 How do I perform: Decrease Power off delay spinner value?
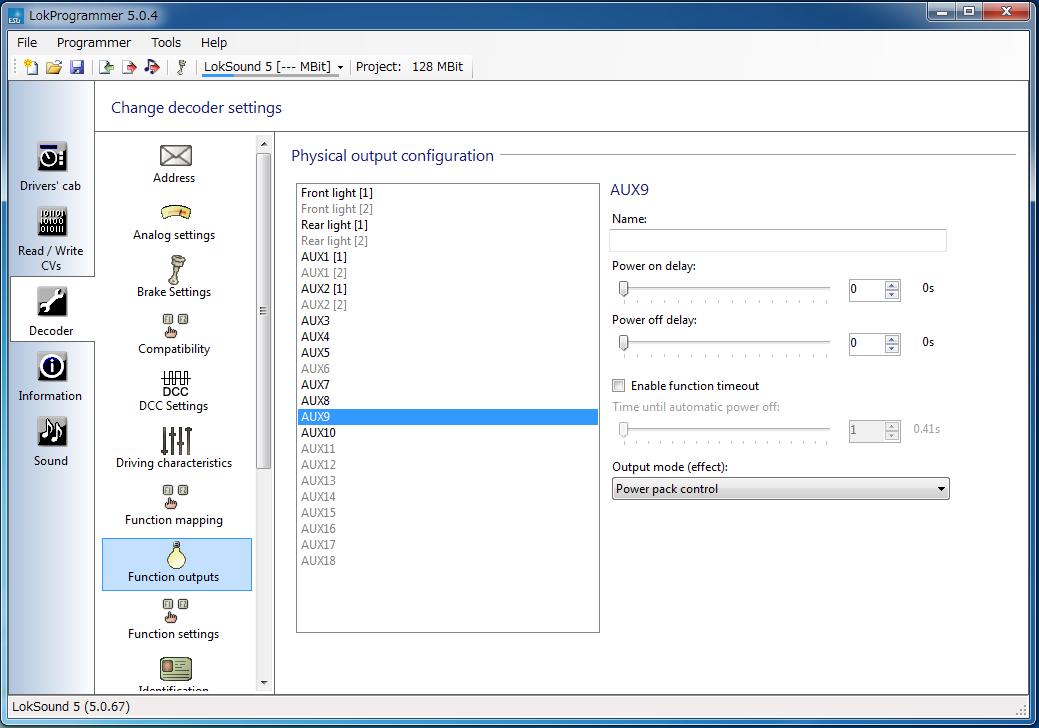pyautogui.click(x=892, y=348)
